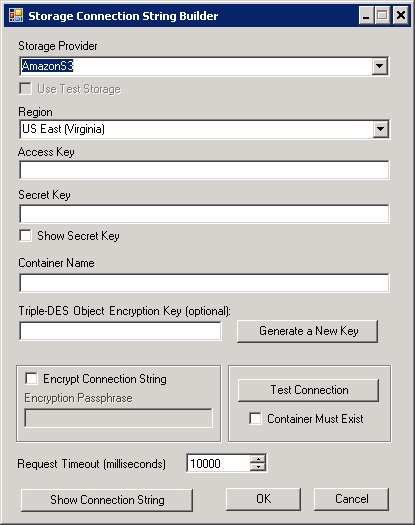Click the app icon in title bar

click(x=16, y=15)
